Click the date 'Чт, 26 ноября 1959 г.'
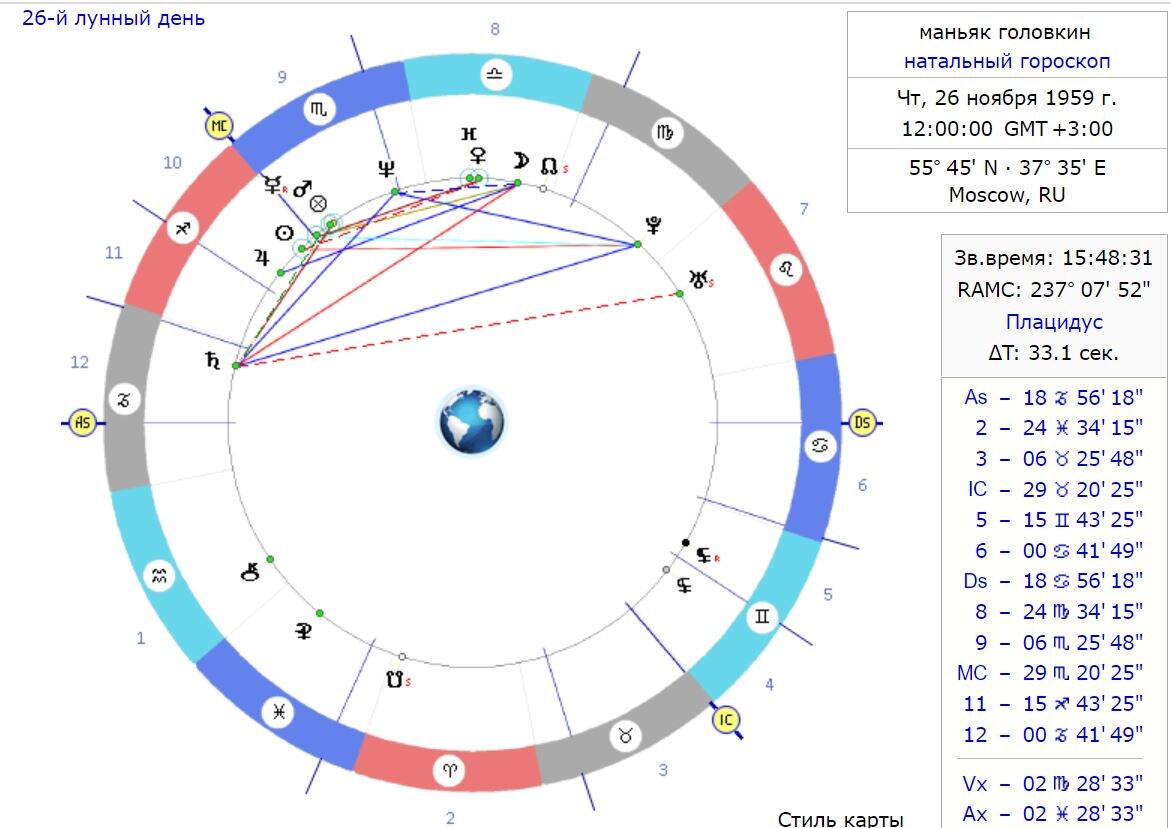This screenshot has width=1171, height=828. (1006, 98)
